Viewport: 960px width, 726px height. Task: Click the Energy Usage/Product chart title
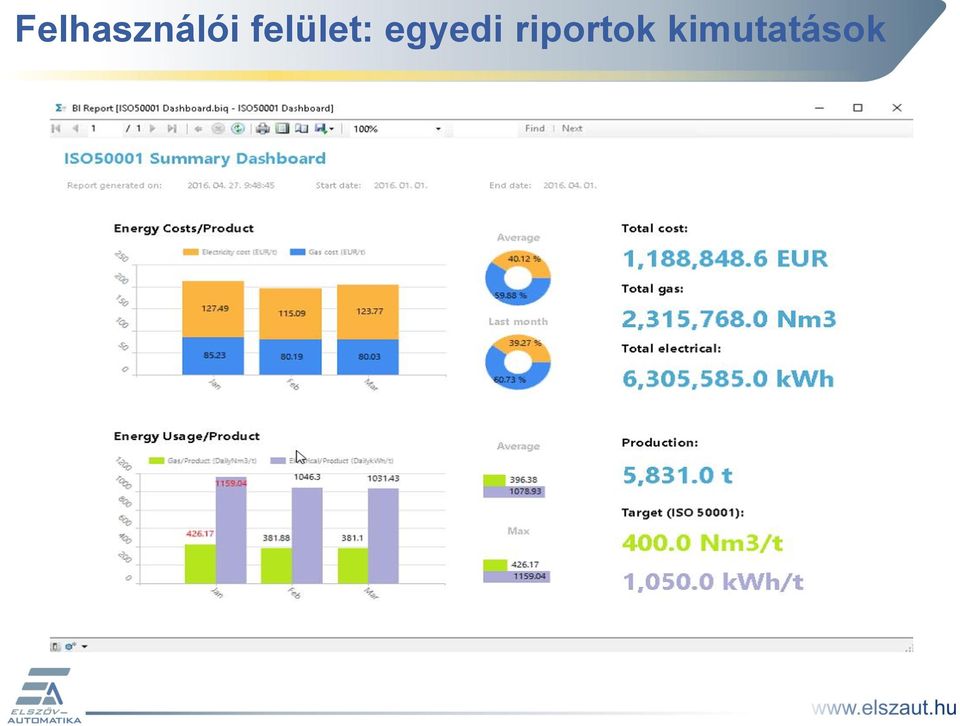pyautogui.click(x=187, y=436)
